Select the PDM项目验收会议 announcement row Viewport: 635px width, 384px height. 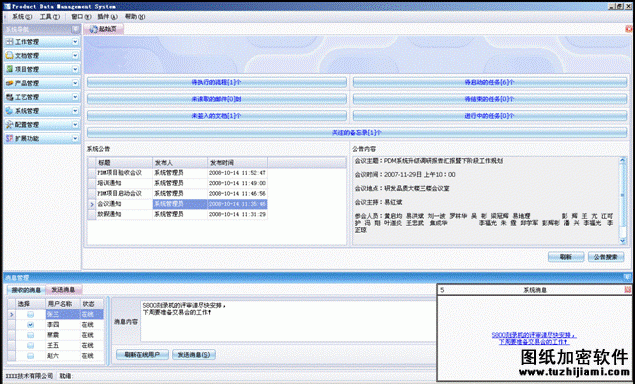coord(177,173)
